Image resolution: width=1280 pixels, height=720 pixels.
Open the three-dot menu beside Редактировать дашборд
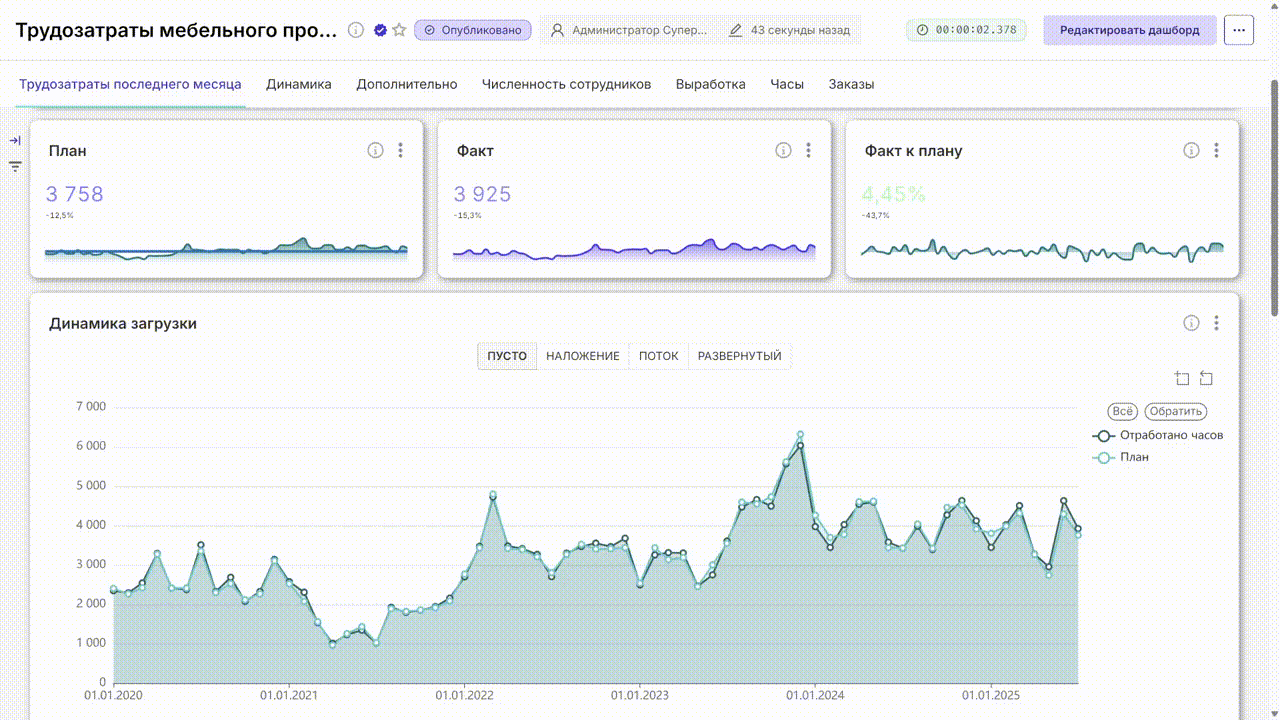1239,30
